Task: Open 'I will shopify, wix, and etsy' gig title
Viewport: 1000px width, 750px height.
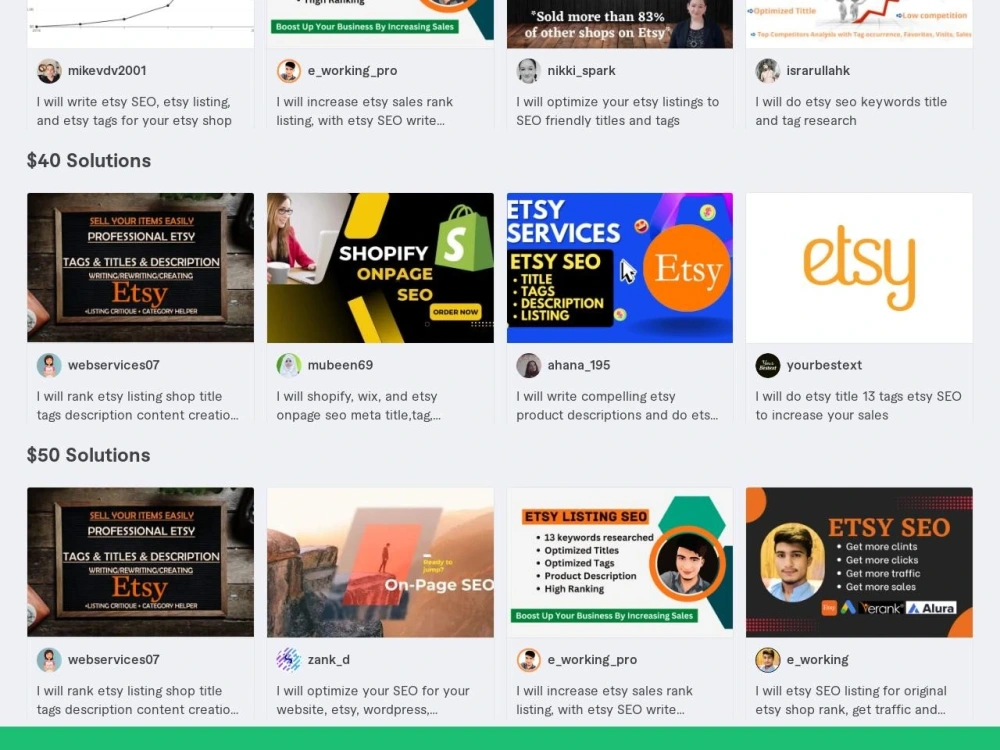Action: click(358, 406)
